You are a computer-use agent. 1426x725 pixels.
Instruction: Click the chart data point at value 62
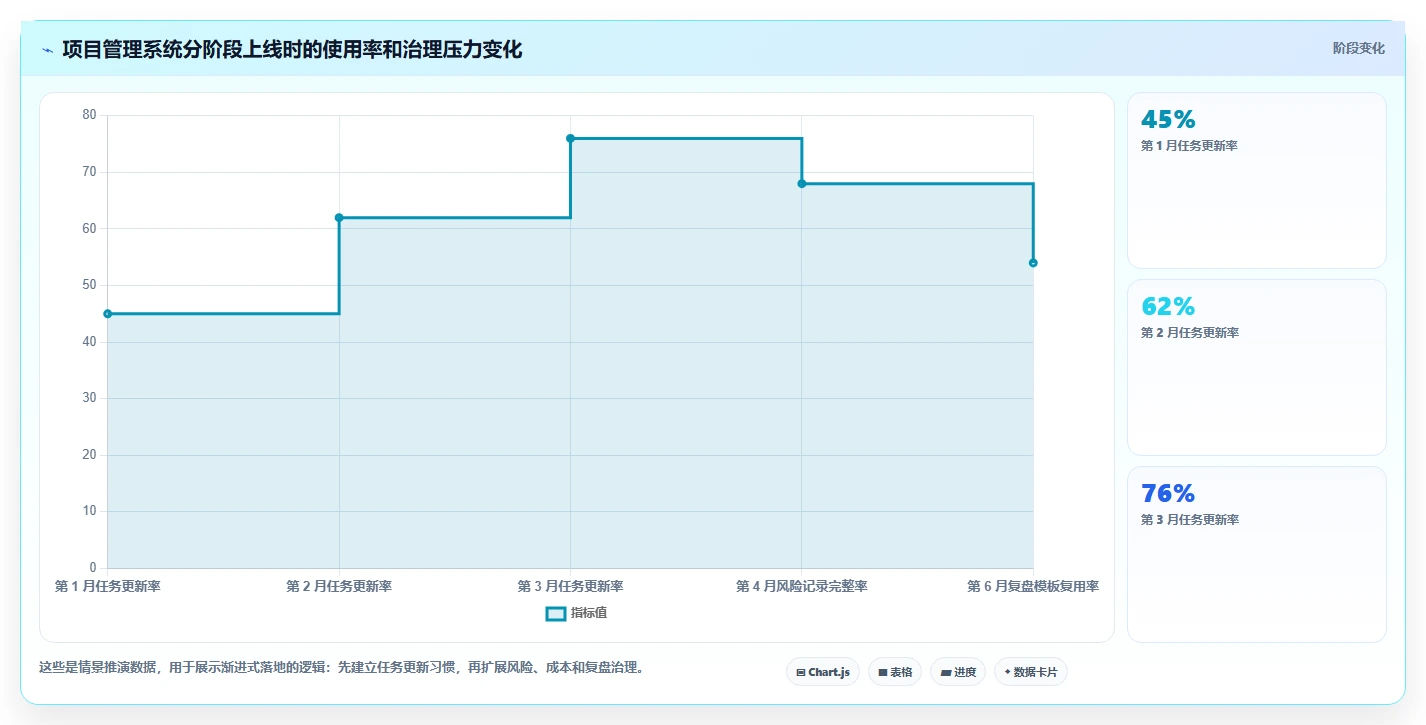pyautogui.click(x=339, y=218)
